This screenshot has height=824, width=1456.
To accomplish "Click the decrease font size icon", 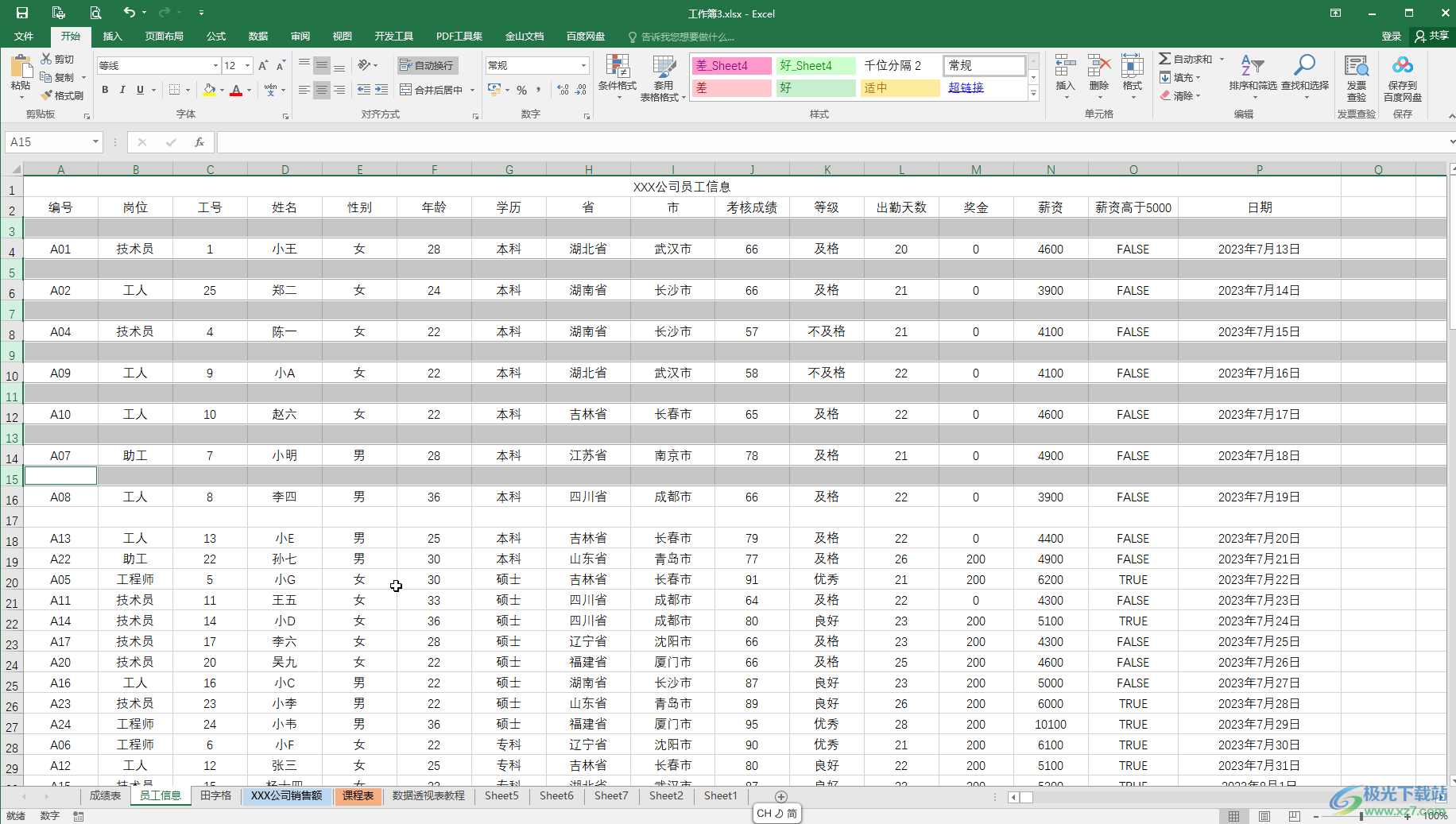I will coord(281,65).
